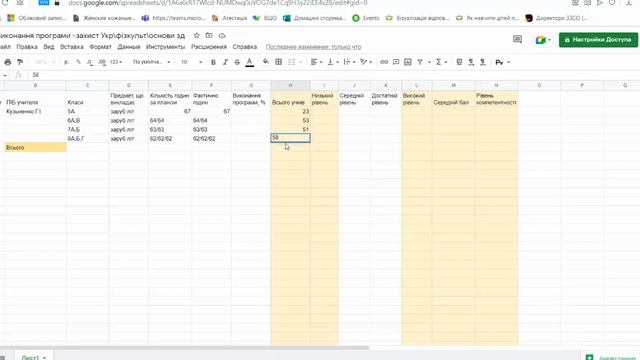Open the Формат menu
The height and width of the screenshot is (360, 640).
pos(100,47)
